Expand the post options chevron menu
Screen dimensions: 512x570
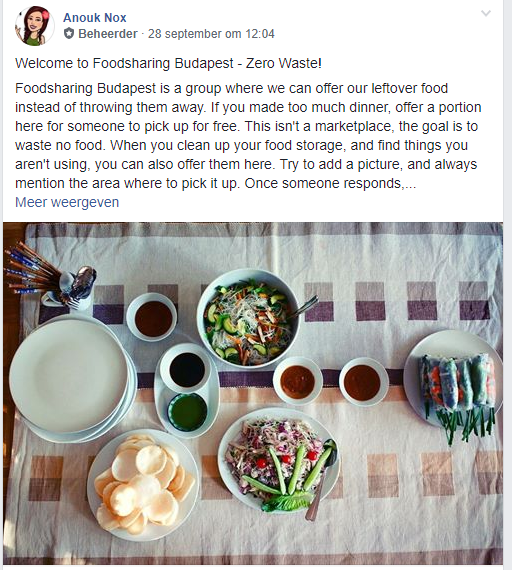click(x=486, y=14)
